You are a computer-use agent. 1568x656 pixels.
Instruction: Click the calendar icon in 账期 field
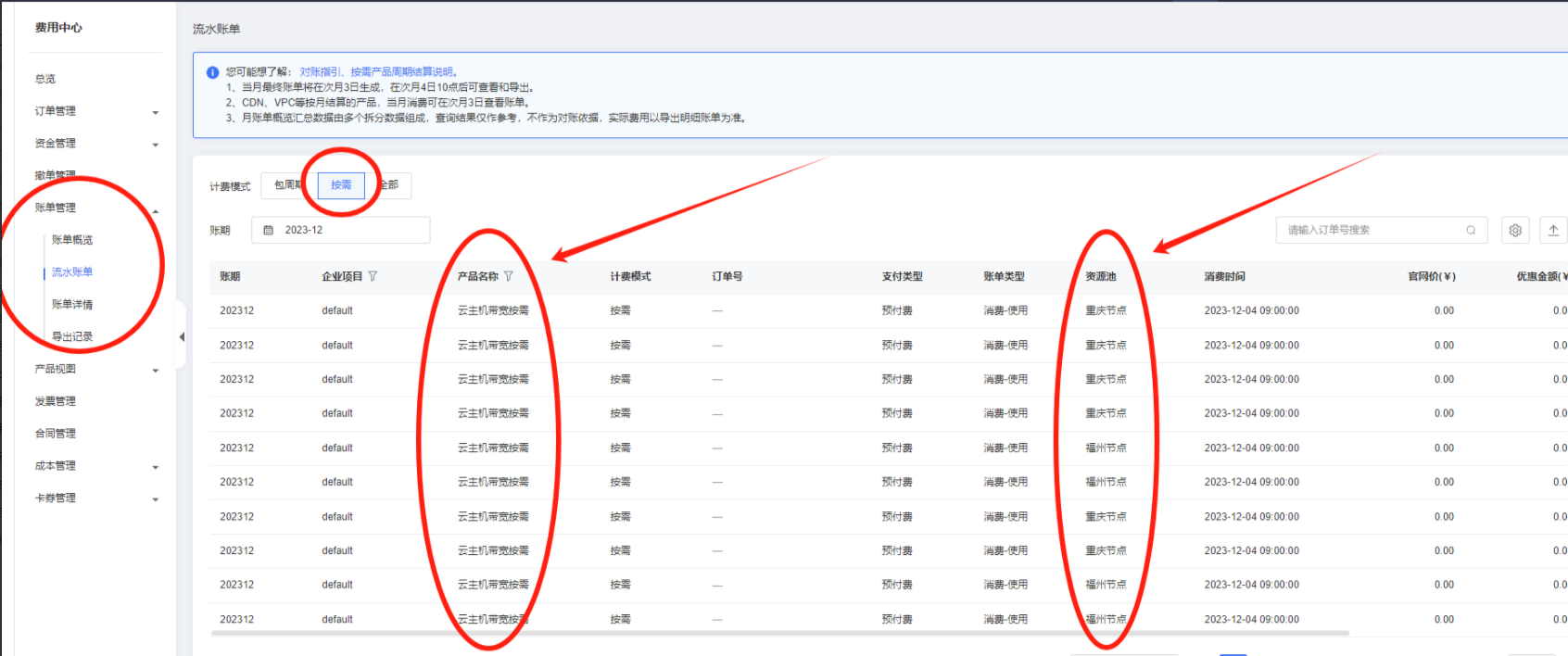click(269, 230)
